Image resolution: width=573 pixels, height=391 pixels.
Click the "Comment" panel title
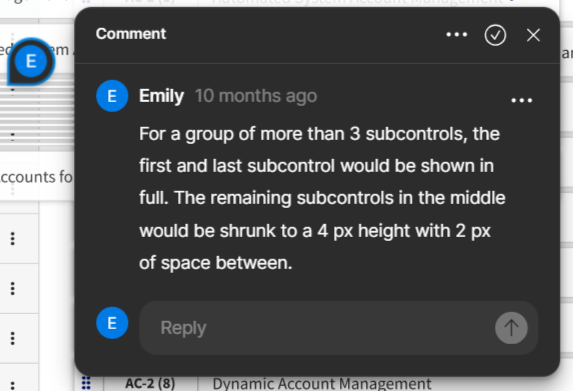tap(131, 34)
